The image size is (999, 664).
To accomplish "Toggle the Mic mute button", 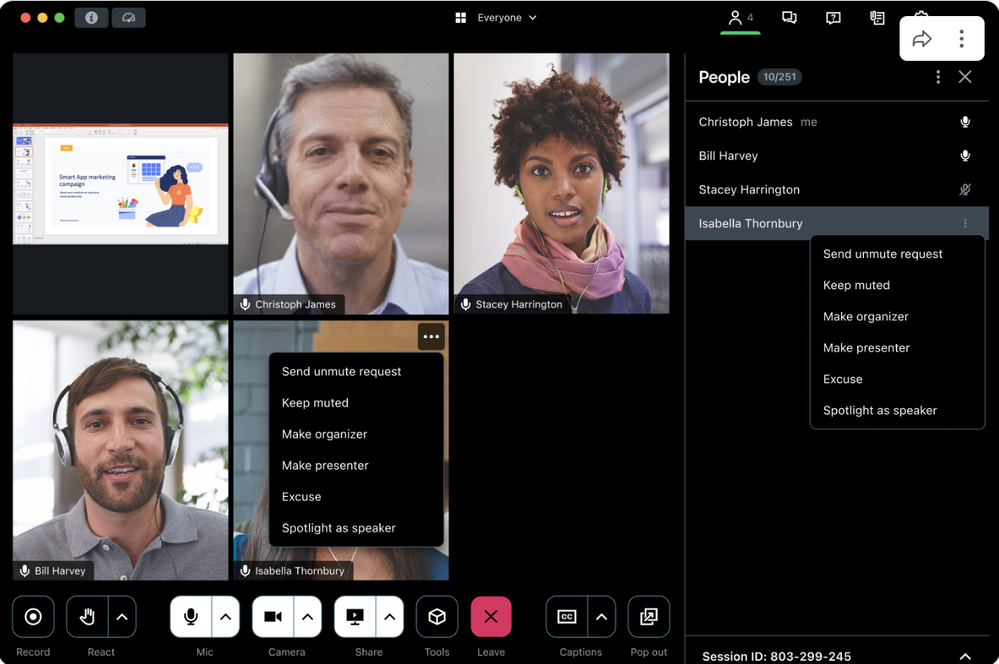I will click(190, 617).
